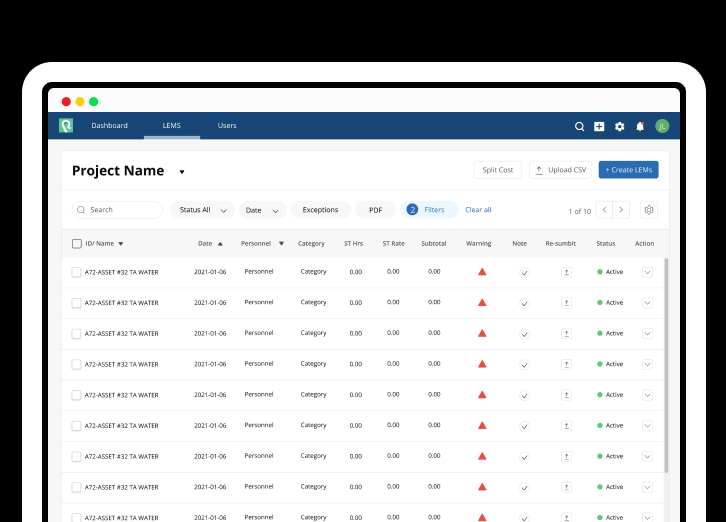Click the re-submit upload icon in fourth row
Image resolution: width=726 pixels, height=522 pixels.
pyautogui.click(x=566, y=365)
